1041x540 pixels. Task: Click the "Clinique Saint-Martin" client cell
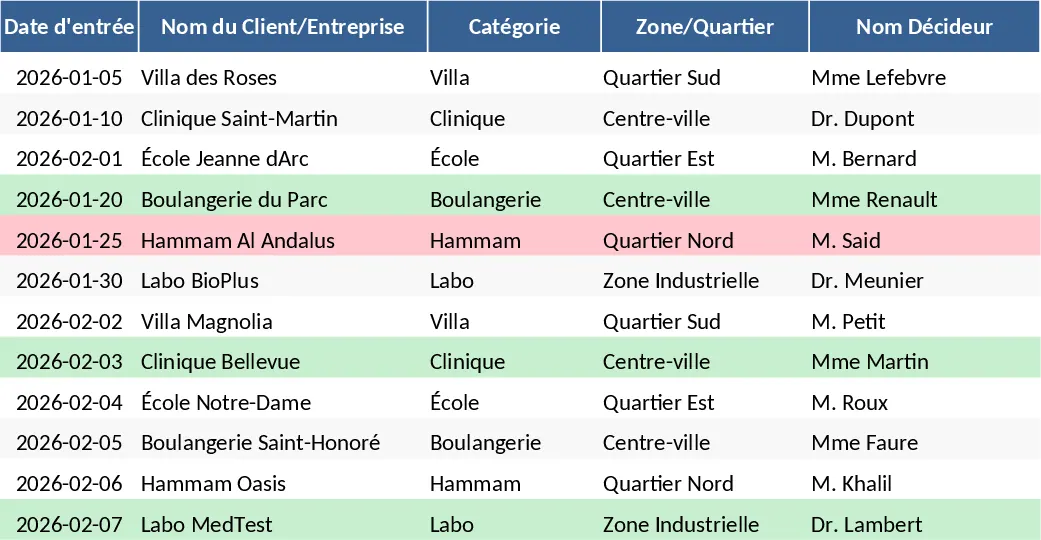pos(239,119)
